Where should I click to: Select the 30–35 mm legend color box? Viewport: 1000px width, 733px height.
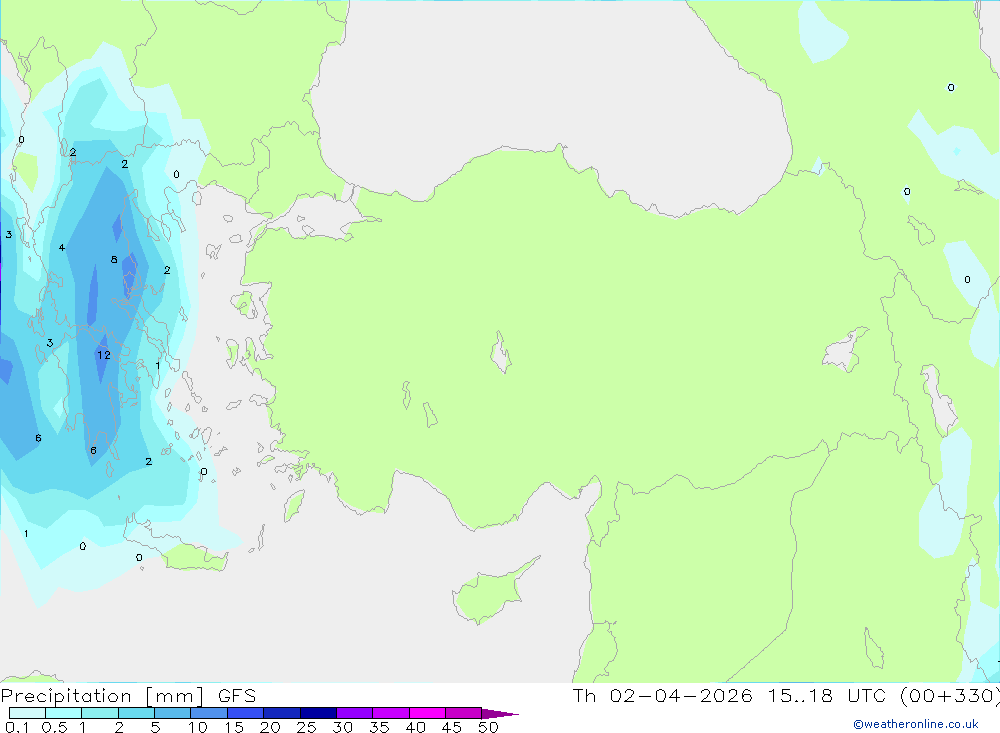click(x=354, y=713)
